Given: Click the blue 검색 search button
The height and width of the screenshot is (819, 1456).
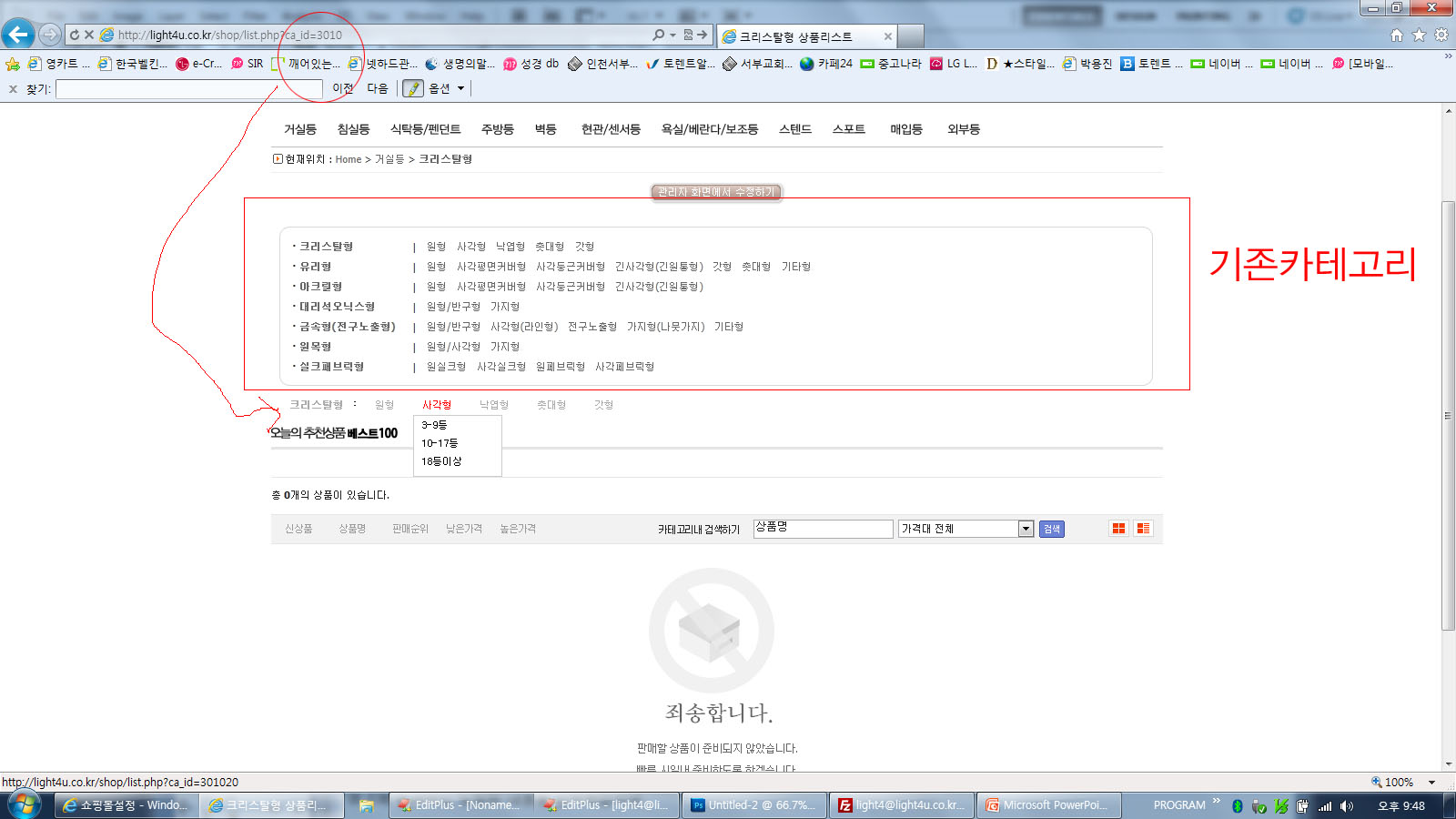Looking at the screenshot, I should tap(1051, 529).
